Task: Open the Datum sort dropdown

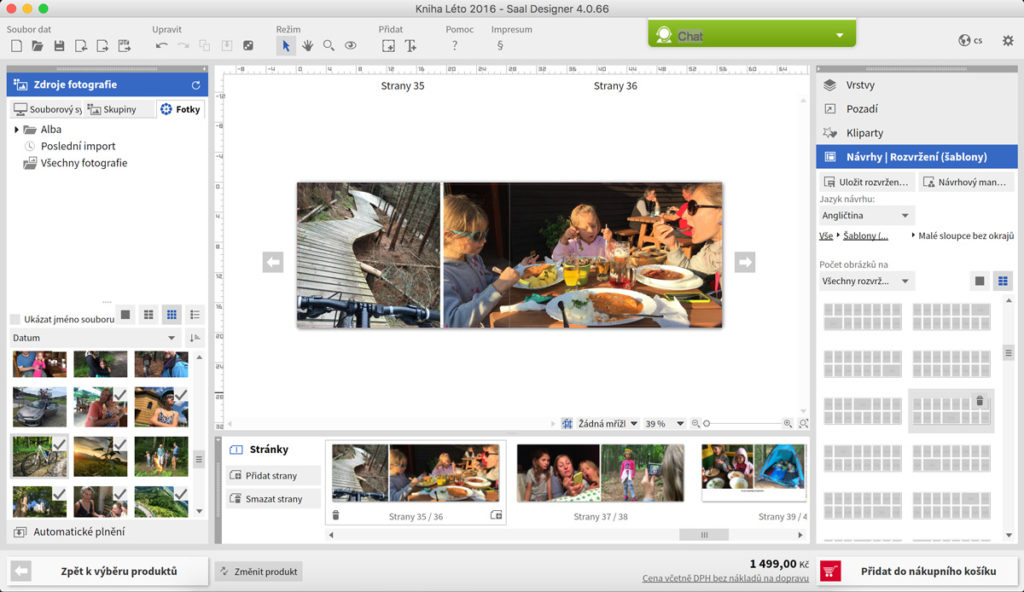Action: point(94,338)
